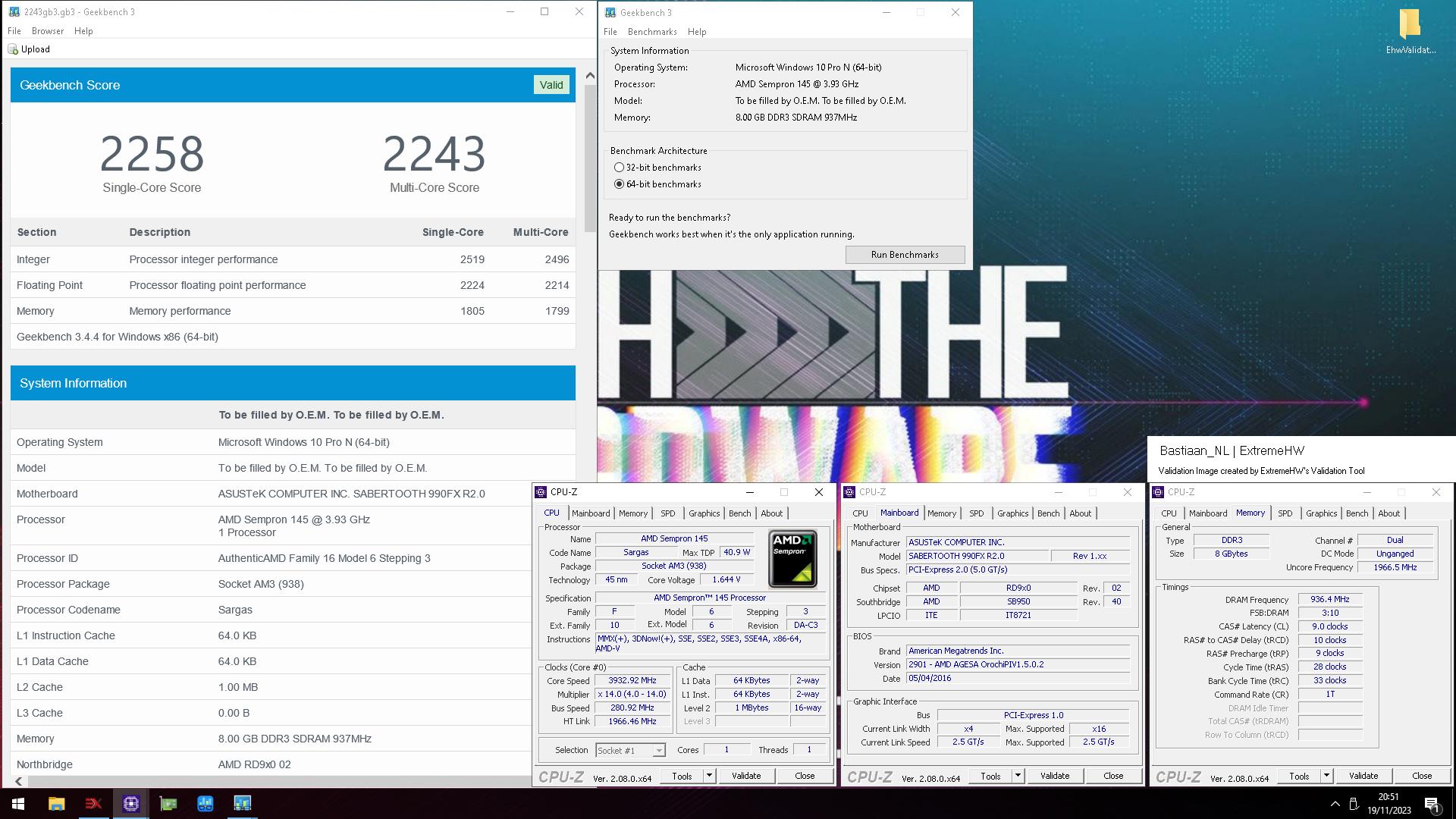Open the Windows Start menu
This screenshot has width=1456, height=819.
18,804
